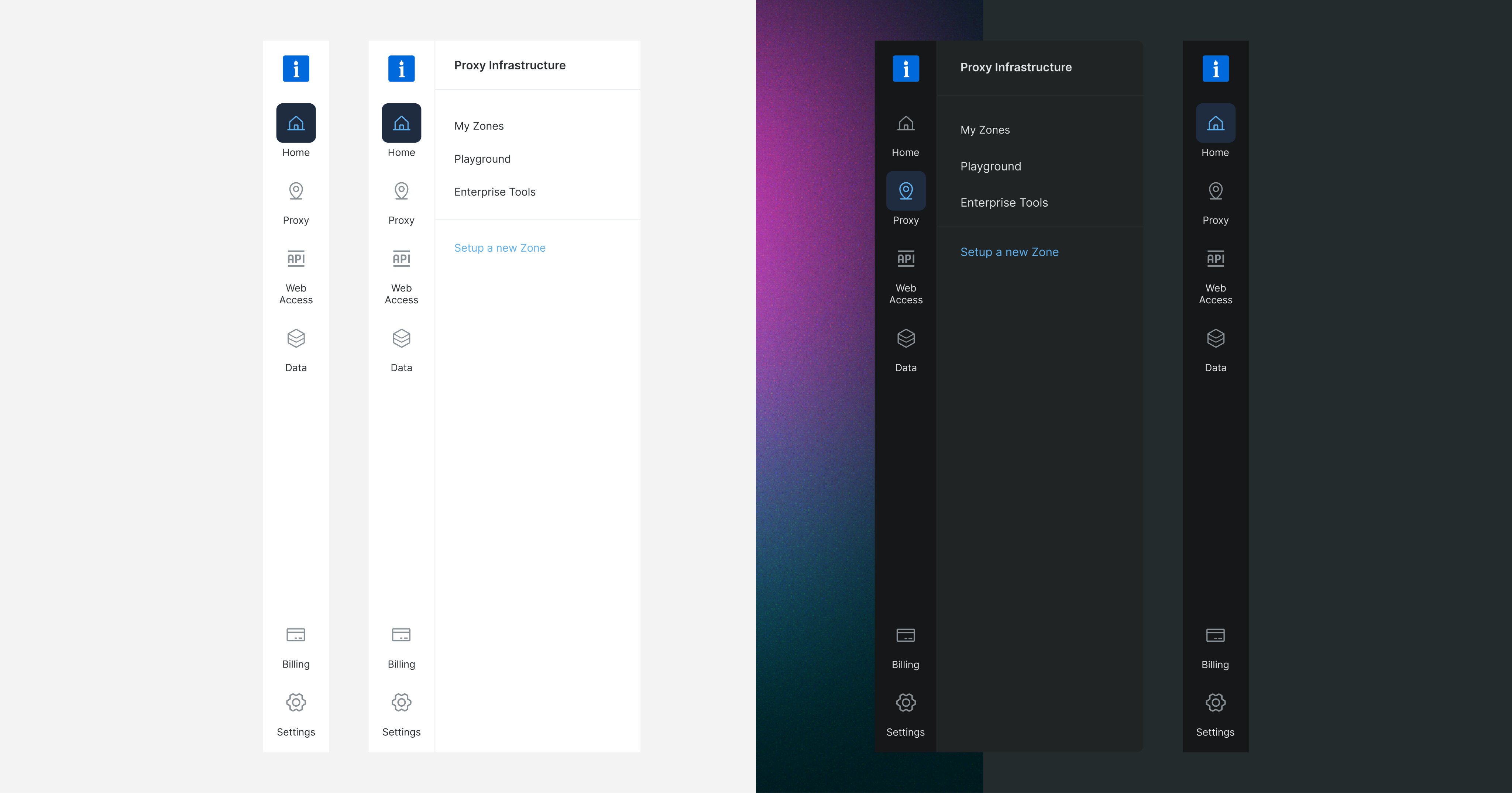Choose Enterprise Tools in the dark panel
The width and height of the screenshot is (1512, 793).
(x=1004, y=202)
